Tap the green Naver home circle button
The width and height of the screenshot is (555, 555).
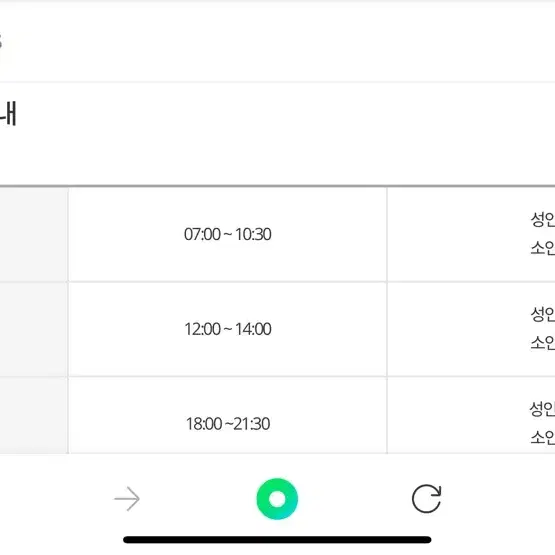point(277,499)
